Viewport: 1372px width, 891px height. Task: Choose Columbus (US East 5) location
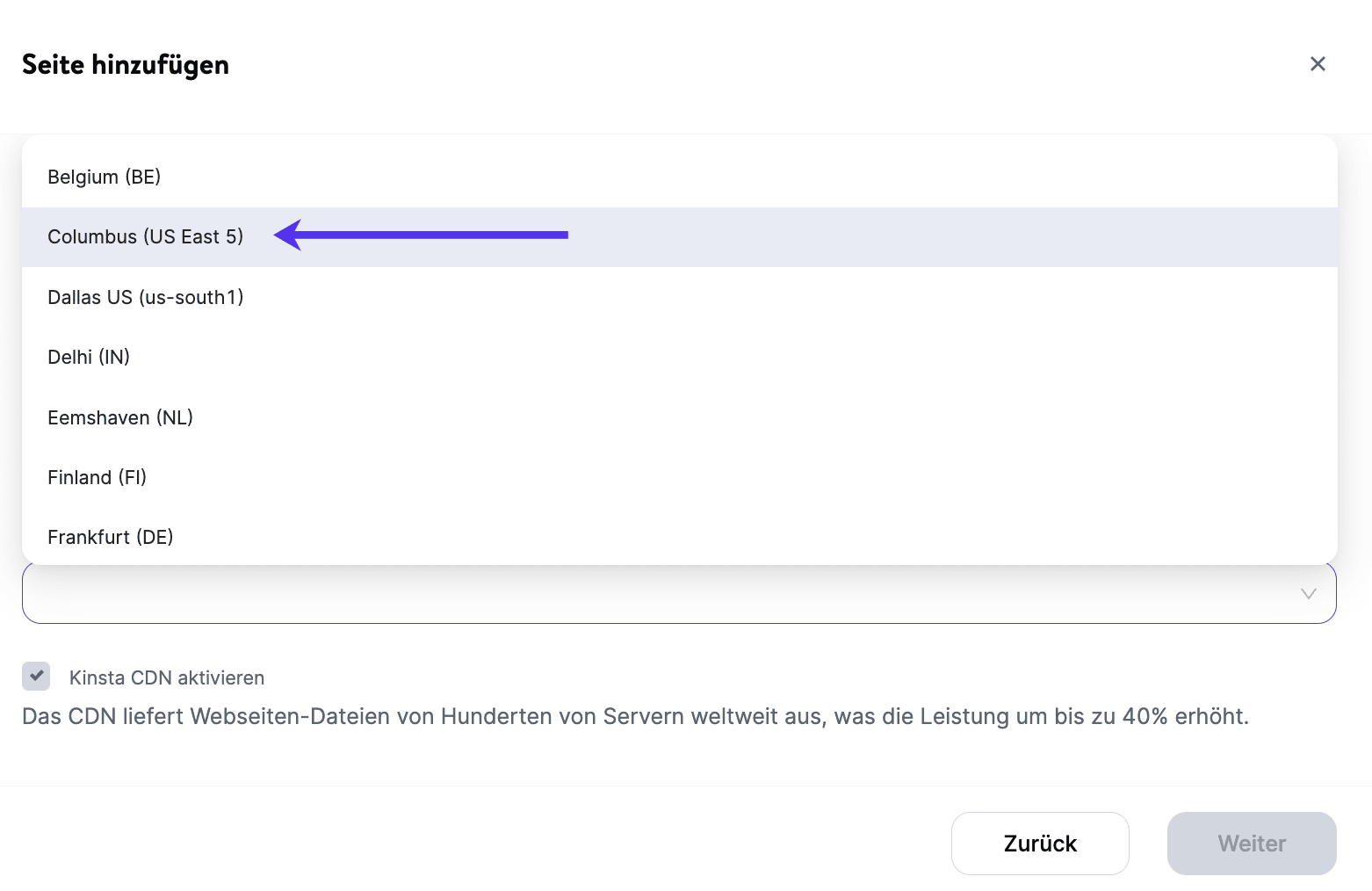pos(146,237)
